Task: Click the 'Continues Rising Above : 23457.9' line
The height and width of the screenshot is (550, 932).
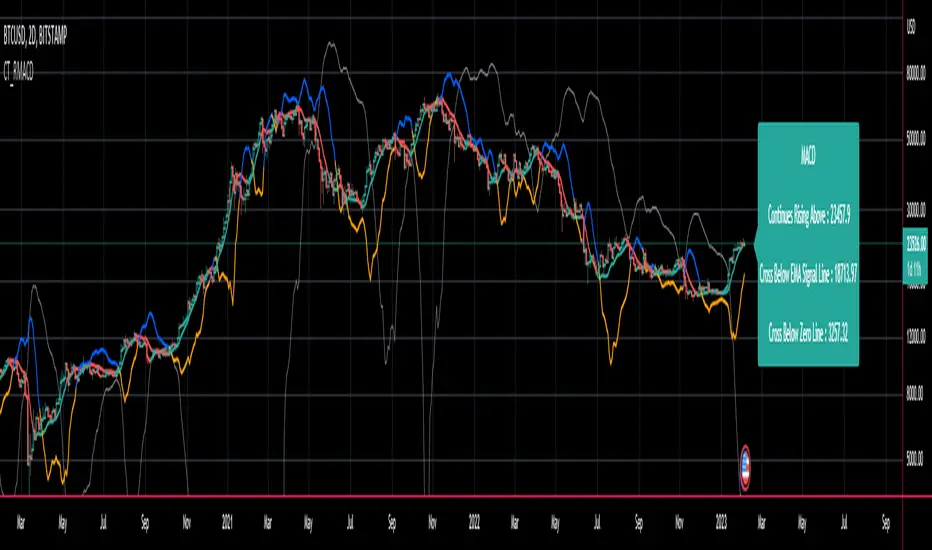Action: point(808,215)
